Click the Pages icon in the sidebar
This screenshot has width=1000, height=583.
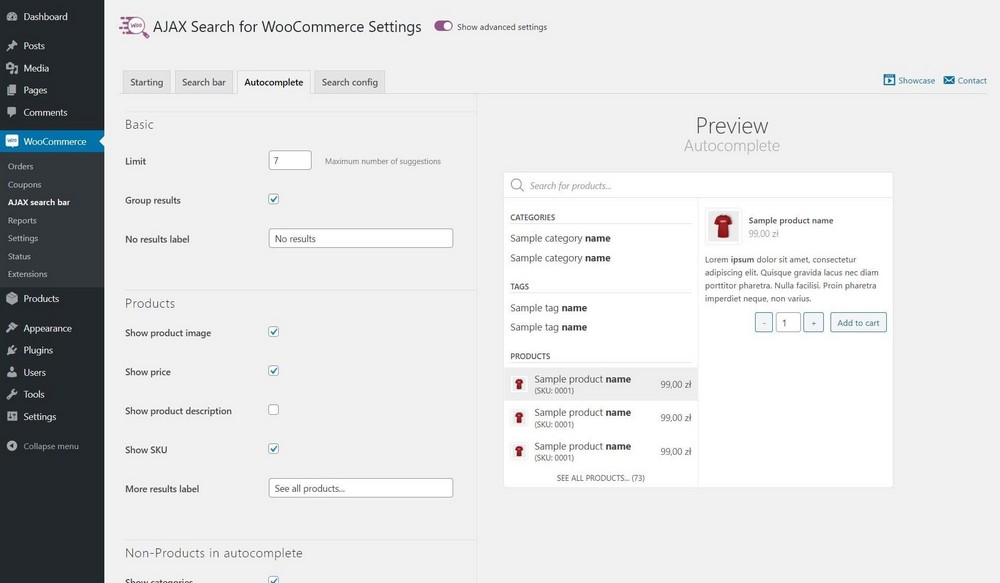click(11, 90)
